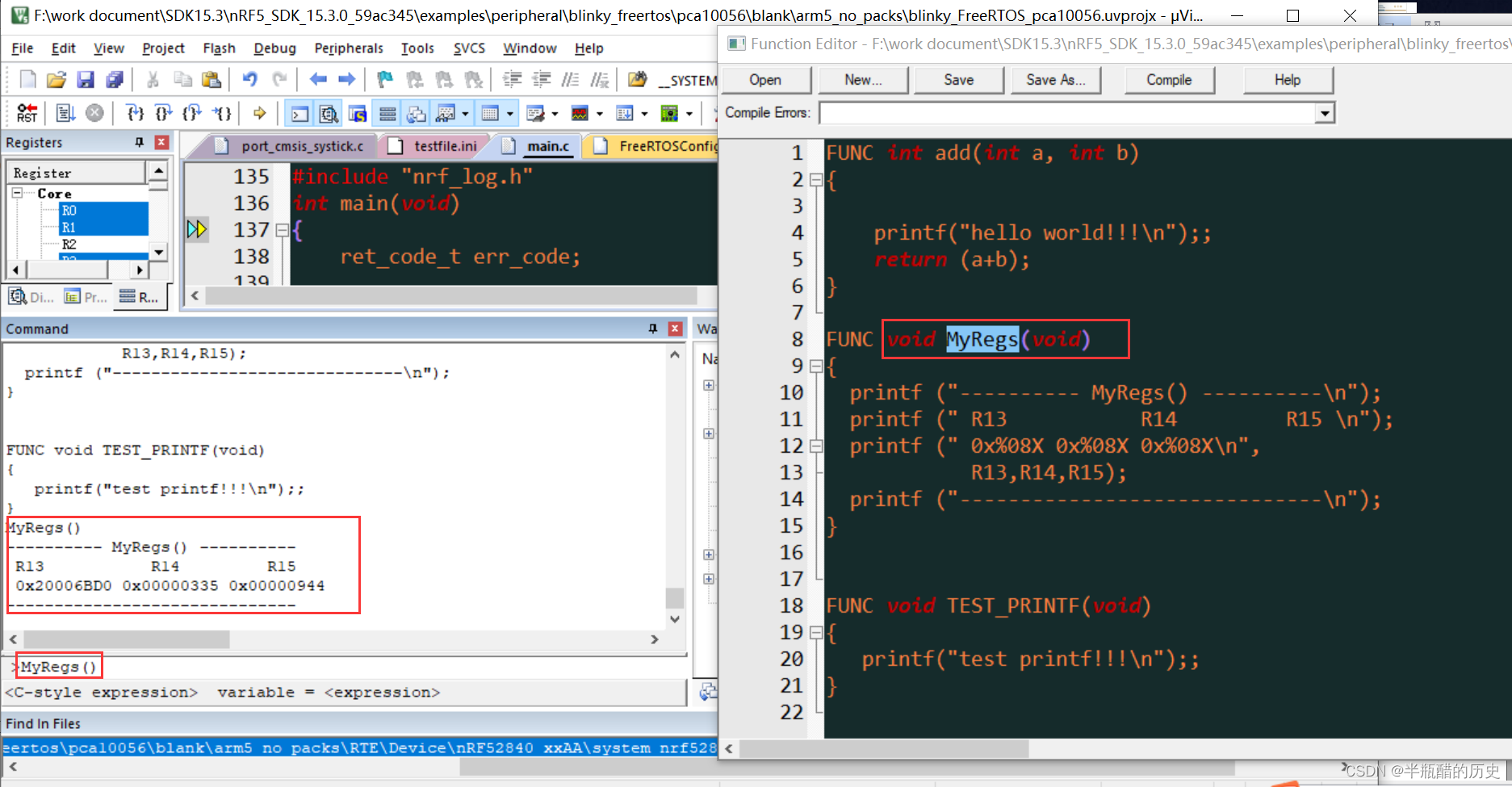1512x787 pixels.
Task: Open the Compile Errors dropdown arrow
Action: 1324,114
